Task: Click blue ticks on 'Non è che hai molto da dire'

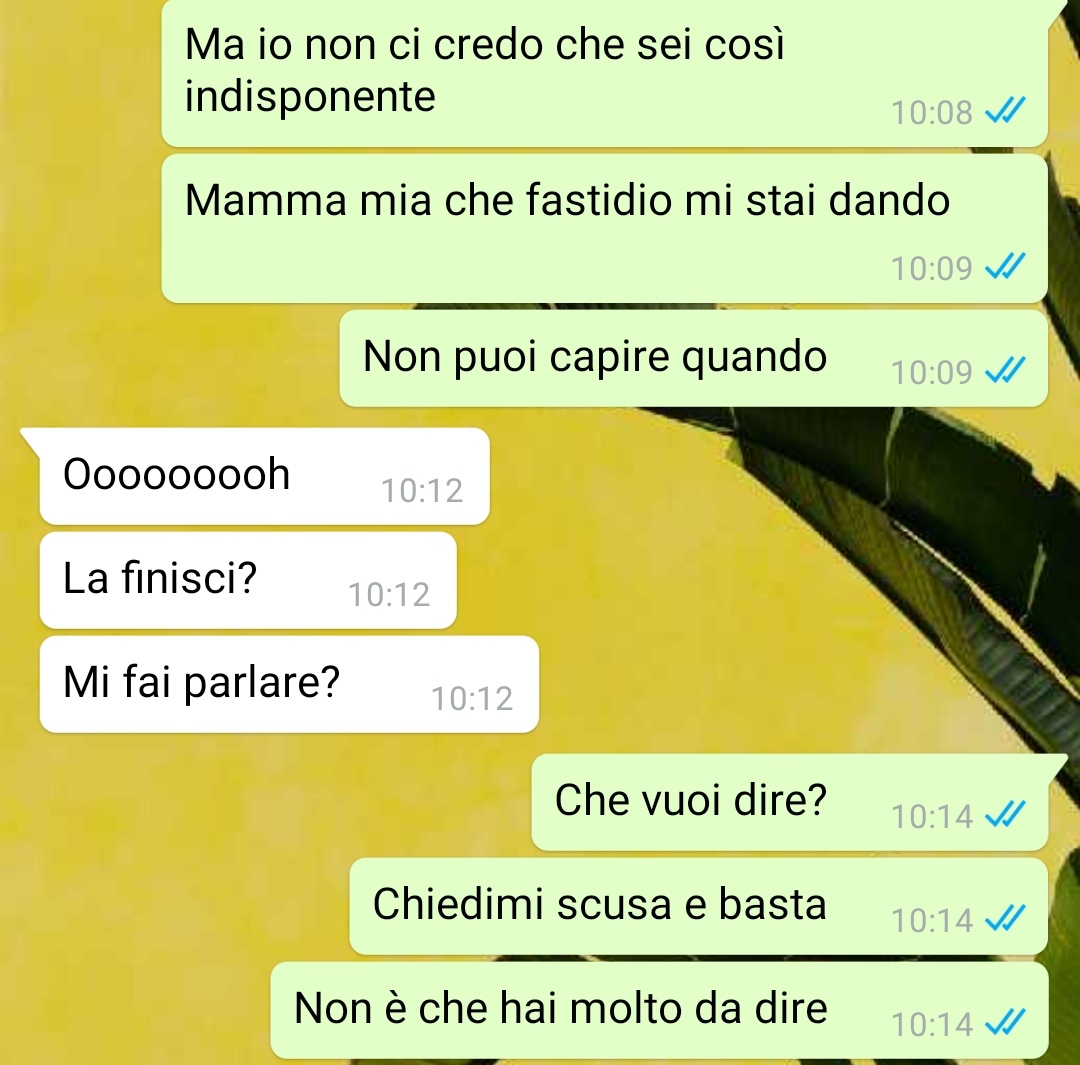Action: [1006, 1022]
